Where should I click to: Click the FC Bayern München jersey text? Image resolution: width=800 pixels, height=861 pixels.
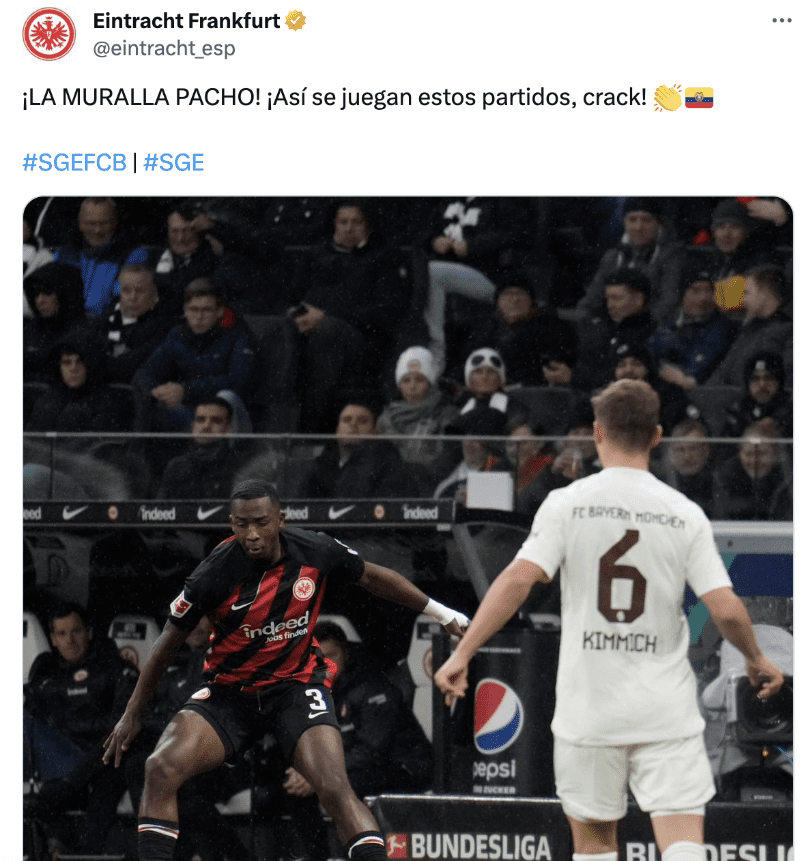tap(628, 516)
